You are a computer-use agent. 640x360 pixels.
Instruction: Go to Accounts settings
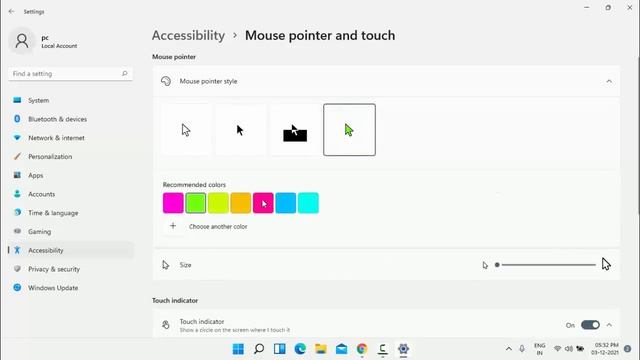tap(70, 194)
